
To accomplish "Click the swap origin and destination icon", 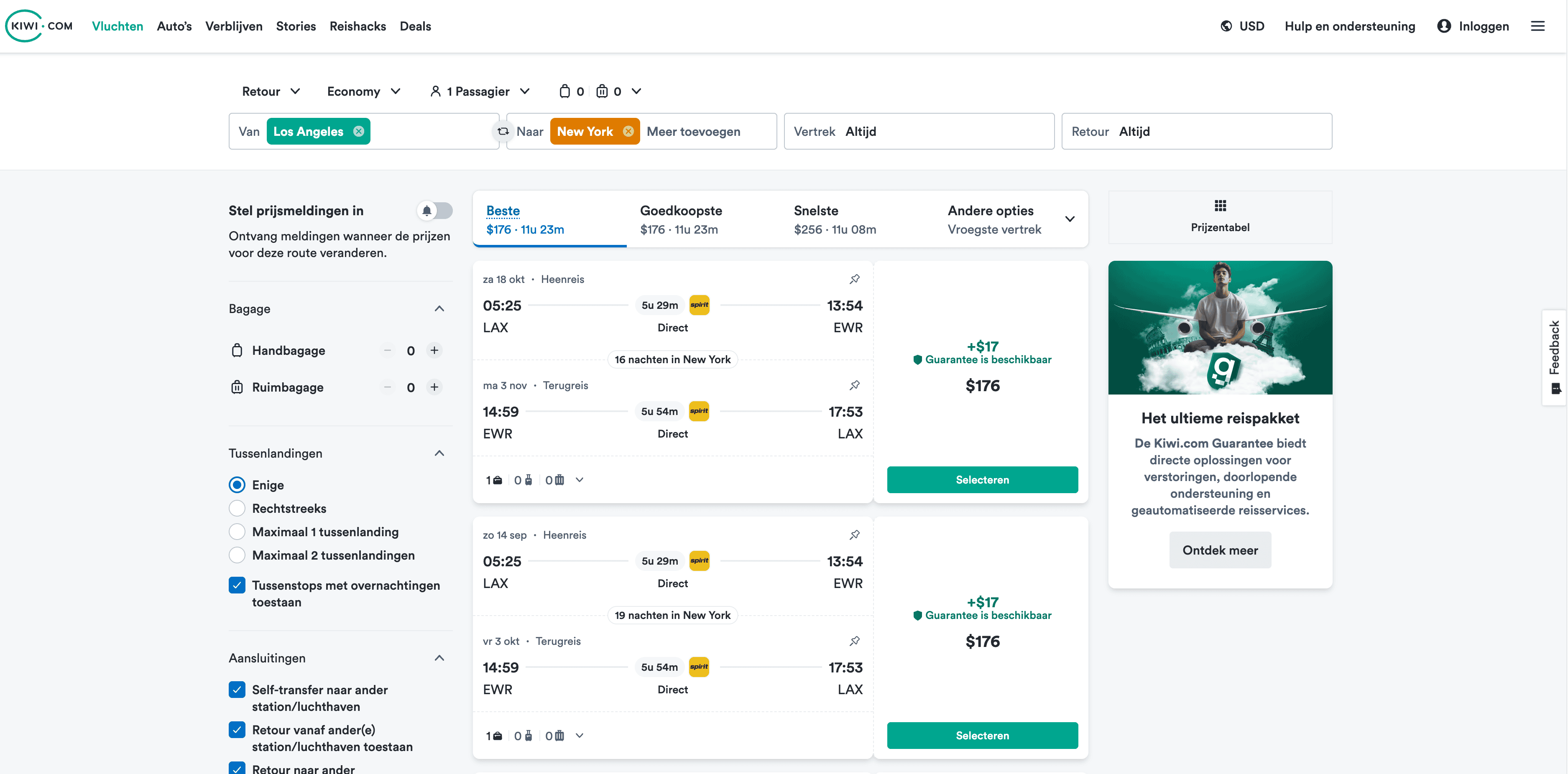I will 503,131.
